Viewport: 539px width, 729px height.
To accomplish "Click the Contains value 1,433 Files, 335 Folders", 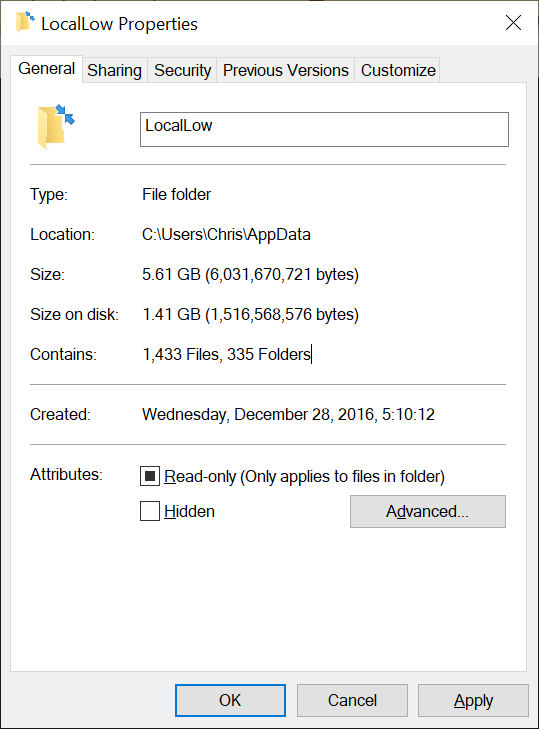I will click(226, 355).
